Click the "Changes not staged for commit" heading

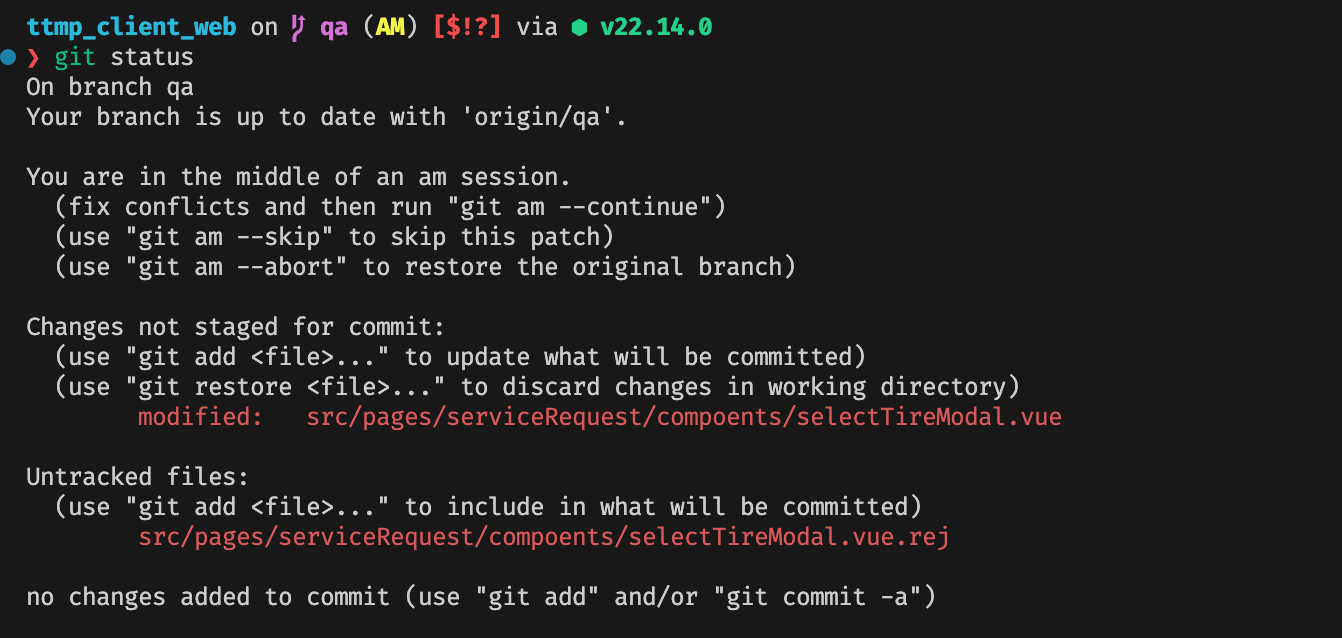[236, 327]
